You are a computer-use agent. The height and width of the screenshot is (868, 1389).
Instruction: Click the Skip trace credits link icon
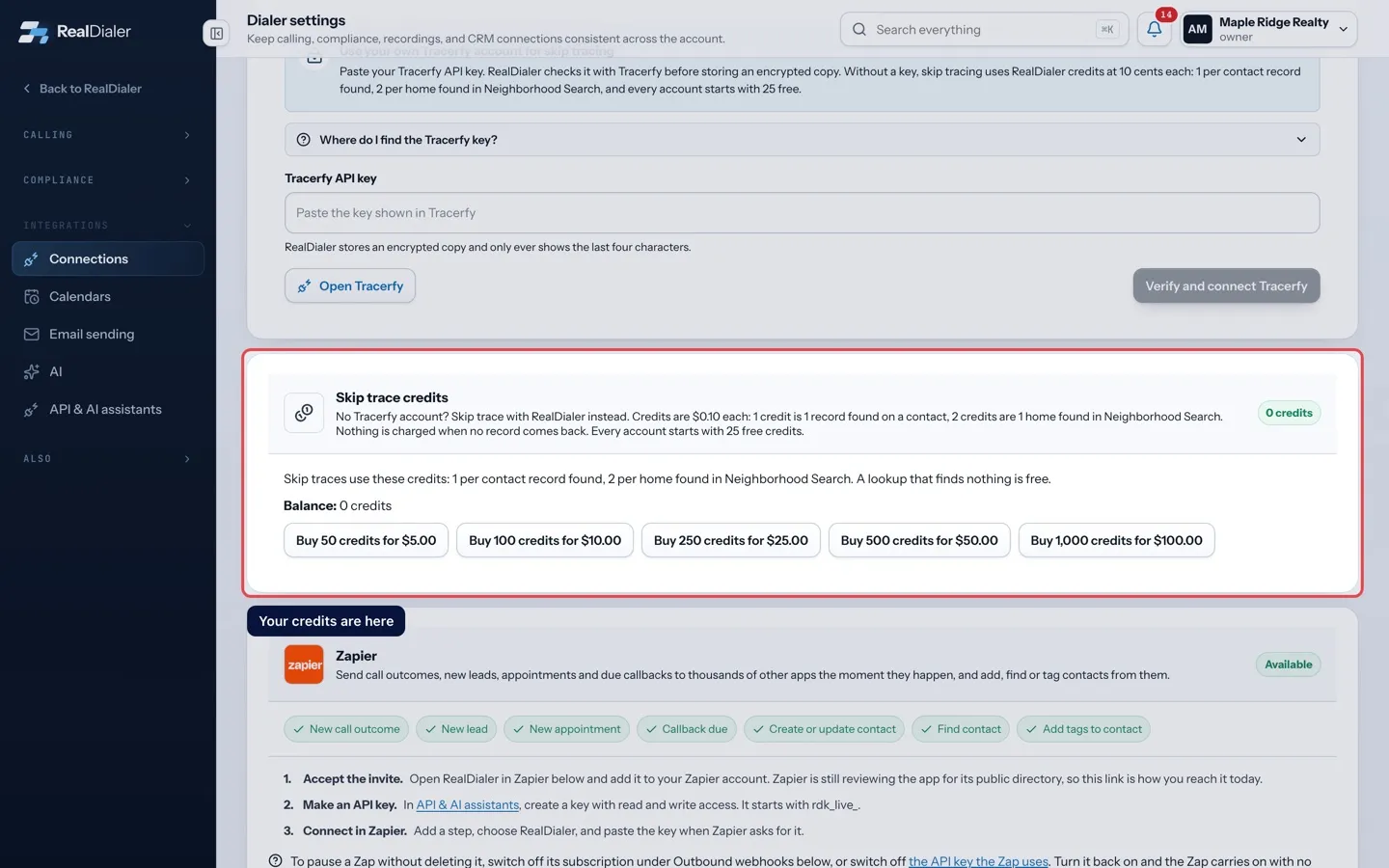pos(304,413)
